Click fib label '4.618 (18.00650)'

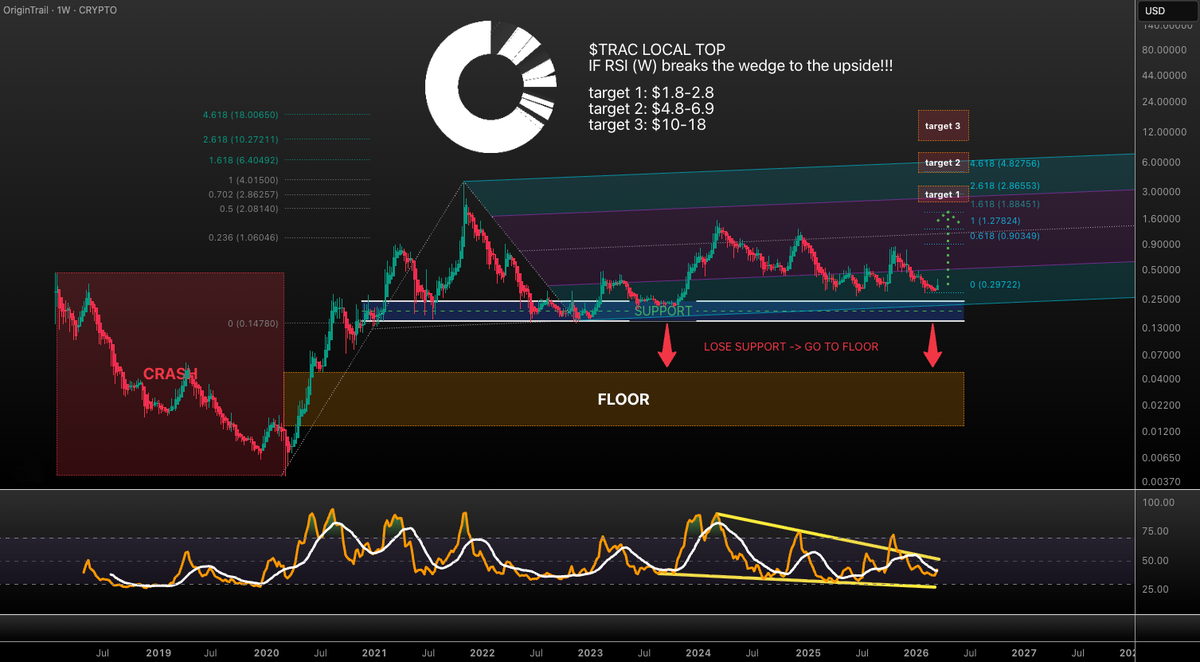point(239,115)
